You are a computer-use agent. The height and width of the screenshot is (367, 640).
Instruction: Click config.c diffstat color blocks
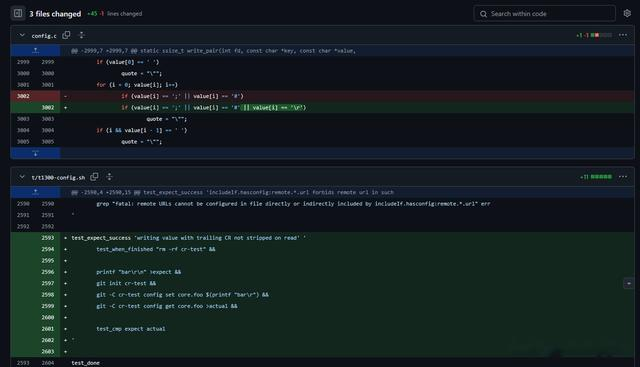point(601,35)
